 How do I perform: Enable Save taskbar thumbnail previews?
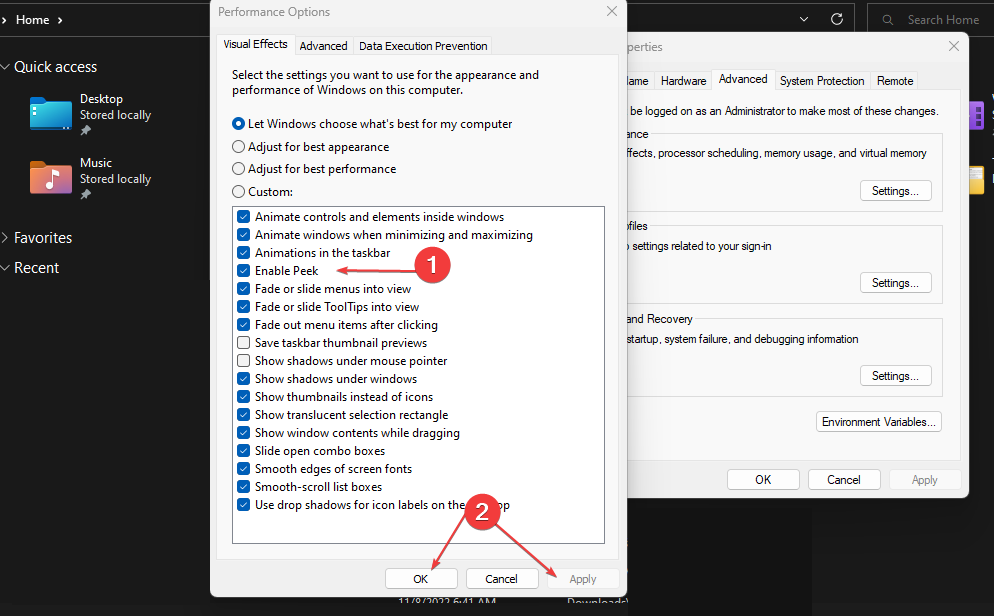pos(243,343)
